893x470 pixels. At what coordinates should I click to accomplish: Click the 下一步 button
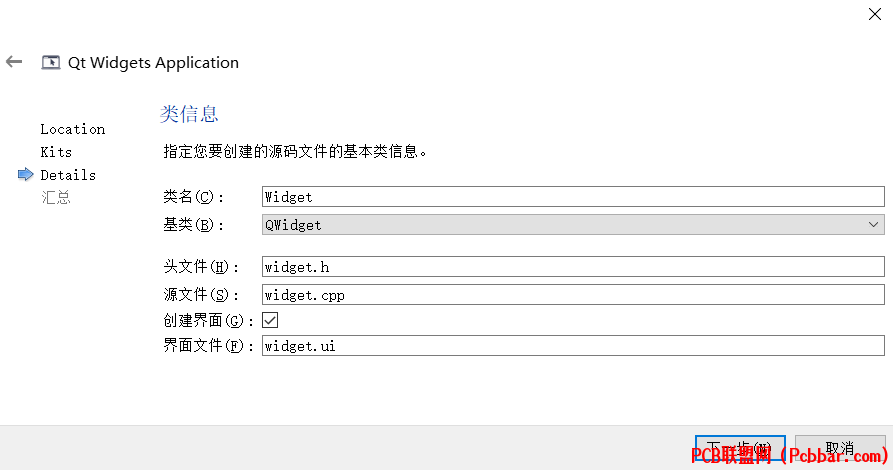[x=740, y=448]
